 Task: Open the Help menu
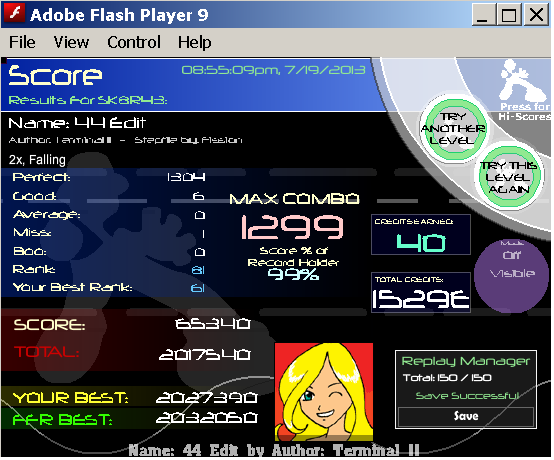(195, 42)
